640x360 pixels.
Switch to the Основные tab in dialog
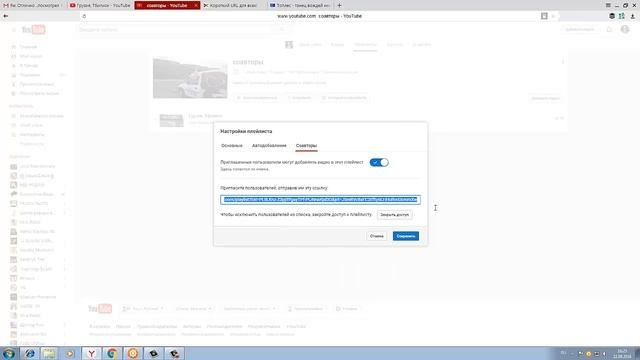pos(232,146)
